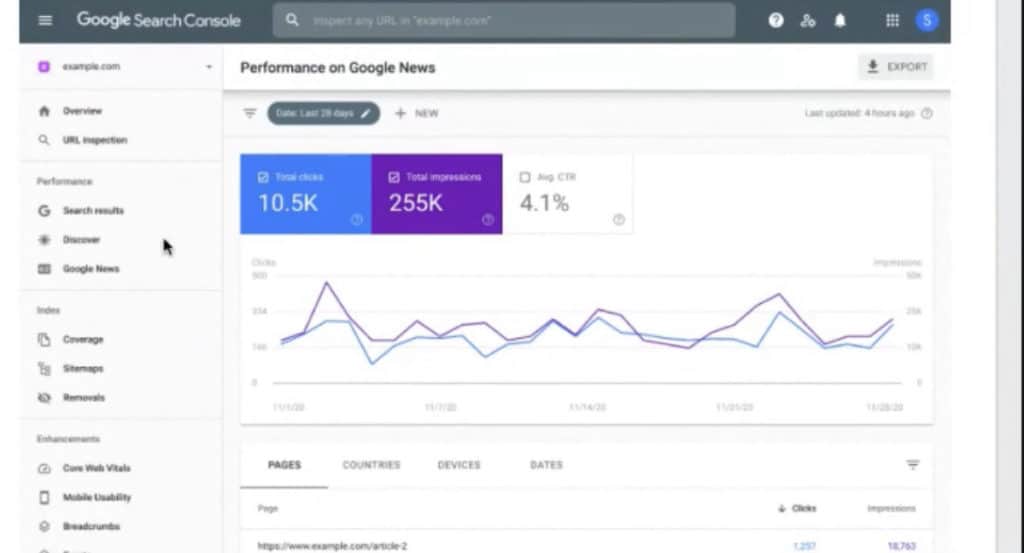Image resolution: width=1024 pixels, height=553 pixels.
Task: Open the notifications bell
Action: click(x=840, y=21)
